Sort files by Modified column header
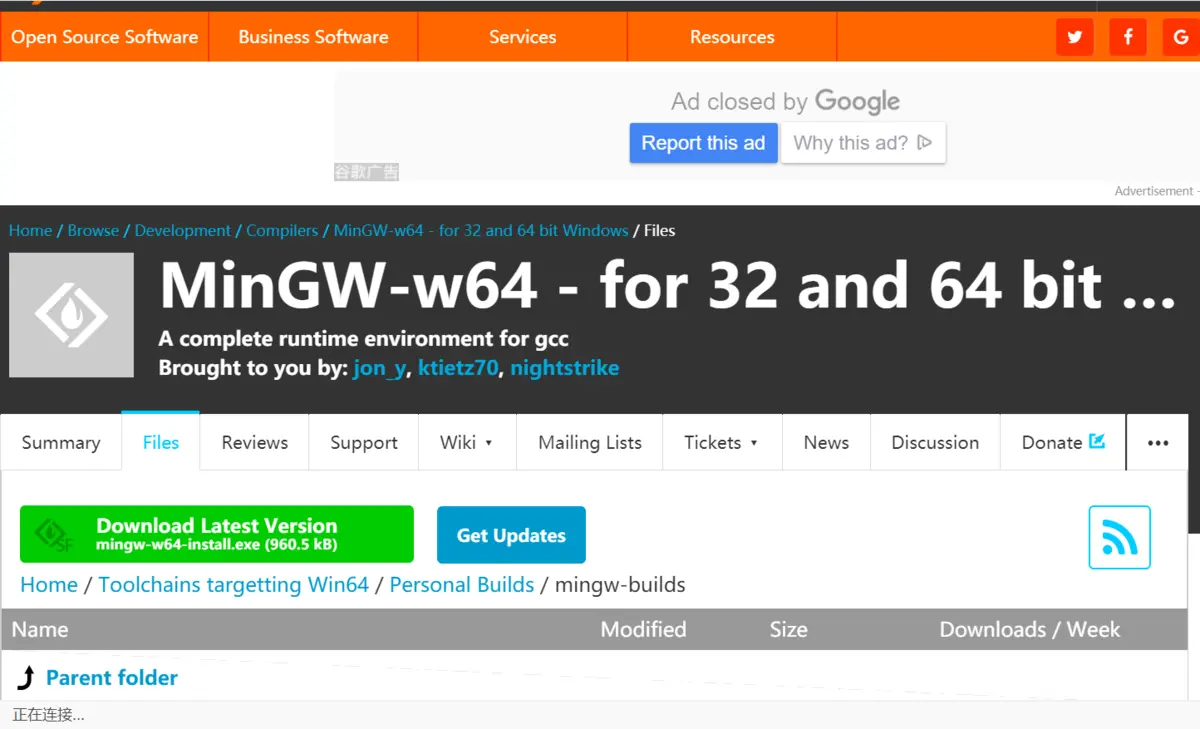 click(x=643, y=630)
